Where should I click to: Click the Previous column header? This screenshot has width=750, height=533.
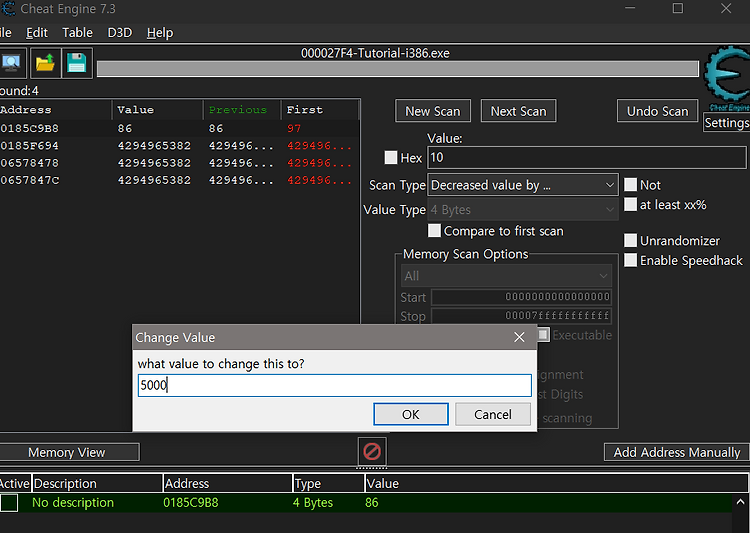[243, 110]
